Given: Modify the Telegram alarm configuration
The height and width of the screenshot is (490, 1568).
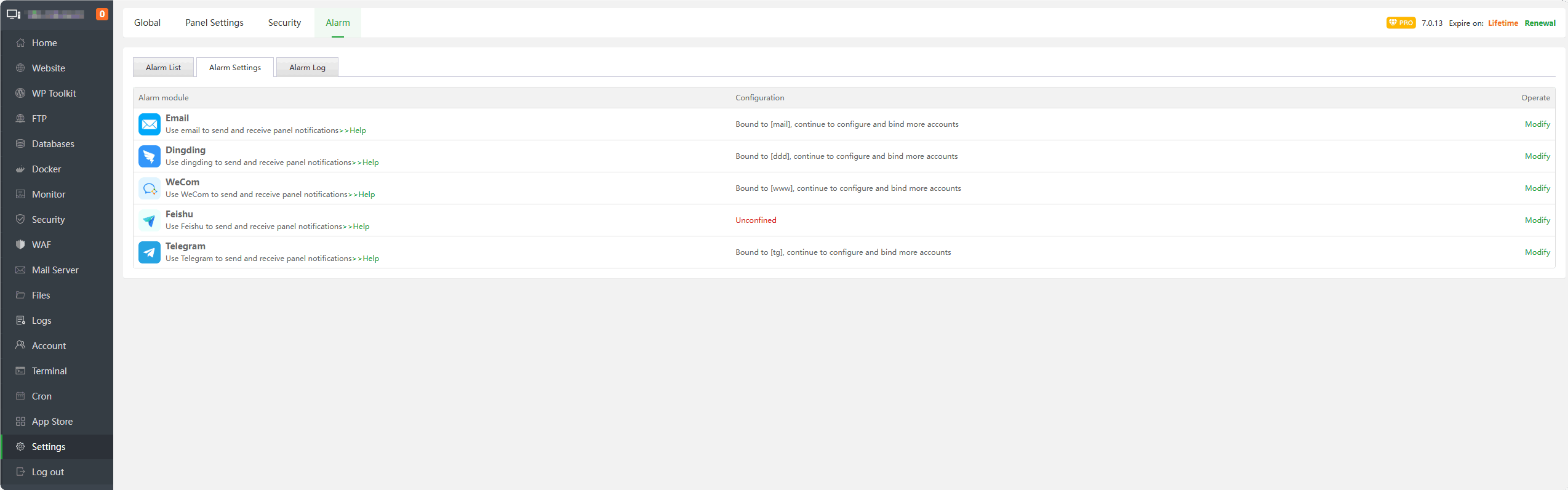Looking at the screenshot, I should click(1537, 252).
